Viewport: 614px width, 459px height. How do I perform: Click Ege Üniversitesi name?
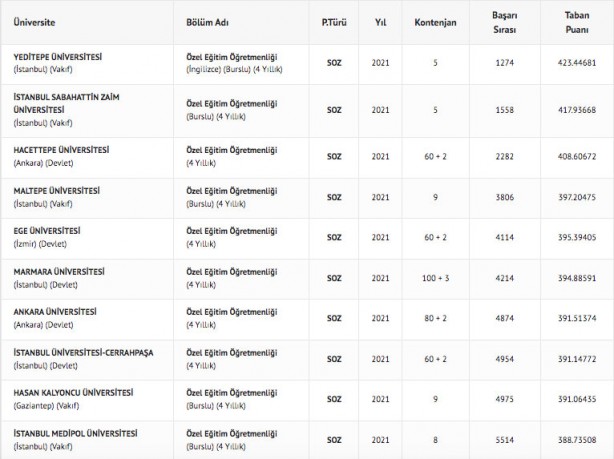click(47, 230)
